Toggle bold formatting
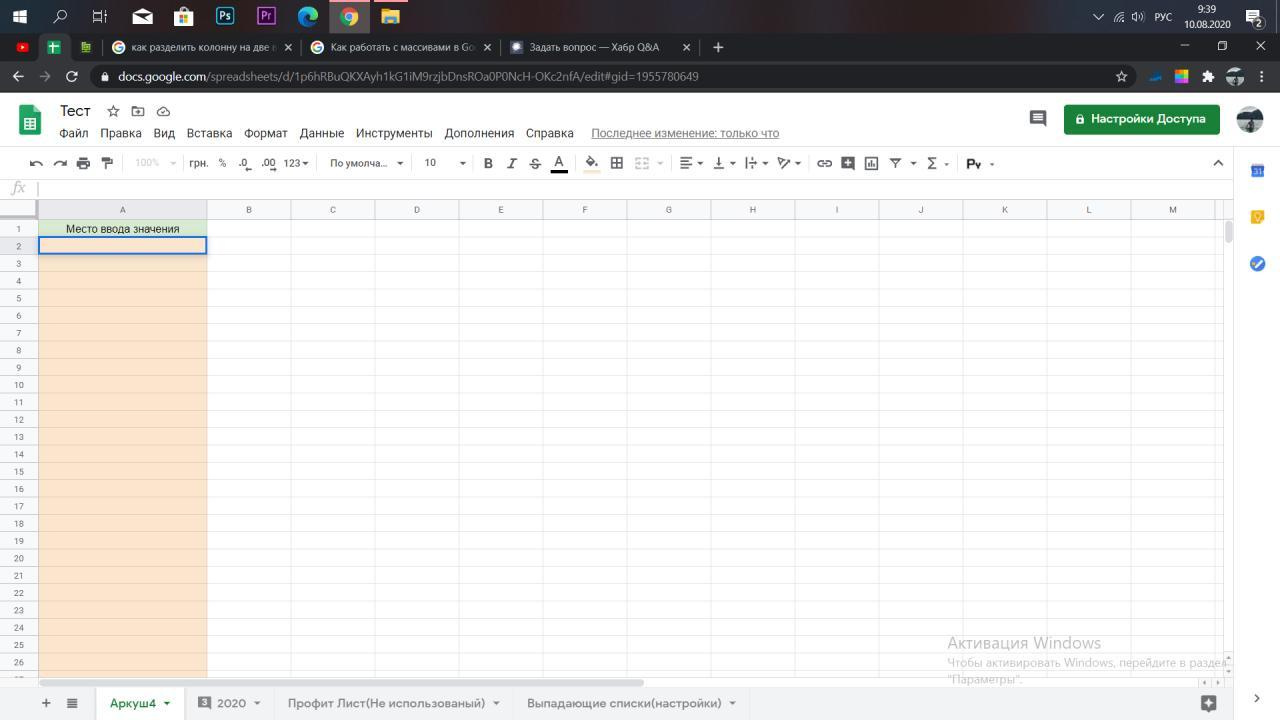This screenshot has width=1280, height=720. pos(488,163)
